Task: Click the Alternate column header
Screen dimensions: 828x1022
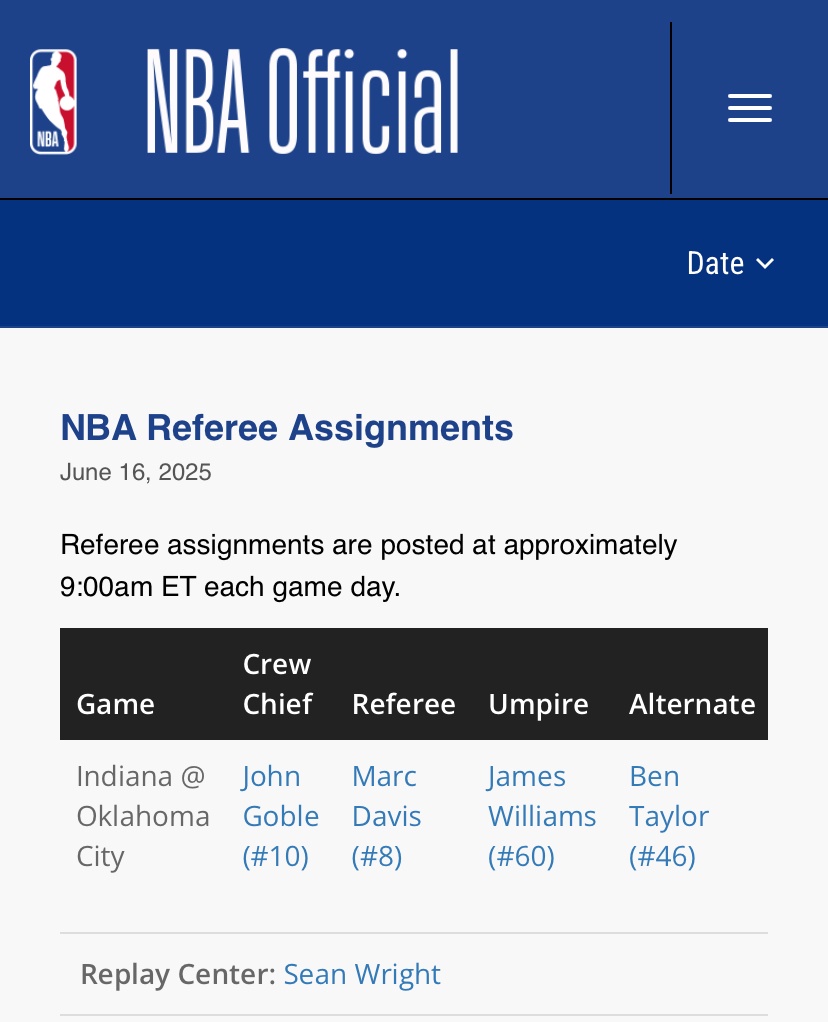Action: pos(691,704)
